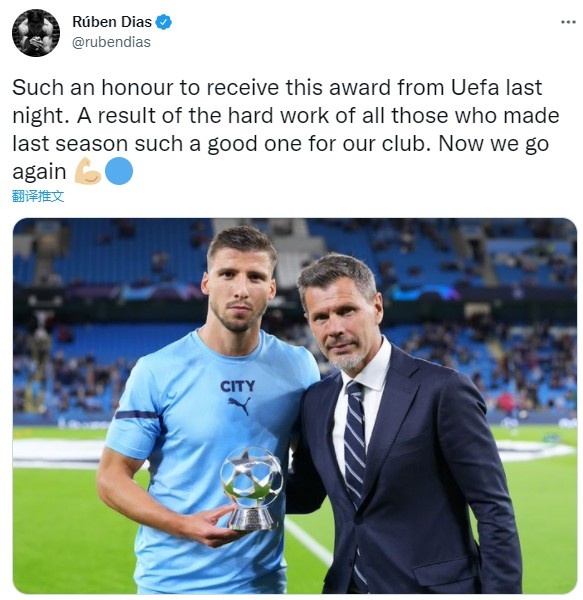Open the @rubendias handle link
The height and width of the screenshot is (600, 583).
[111, 42]
